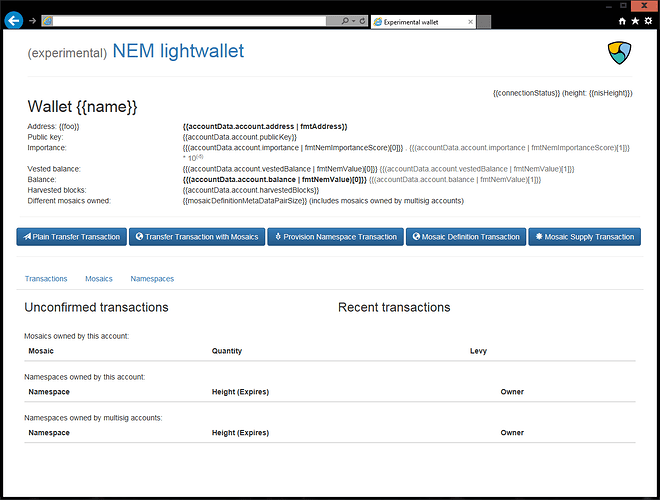
Task: Click the mosaicDefinitionMetaDataPairSize text
Action: point(245,201)
